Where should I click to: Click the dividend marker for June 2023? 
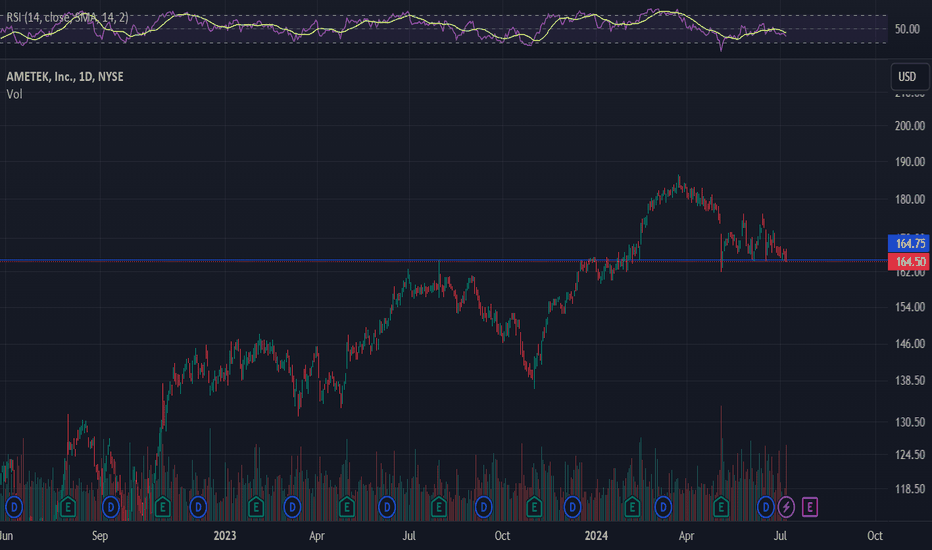(x=387, y=507)
